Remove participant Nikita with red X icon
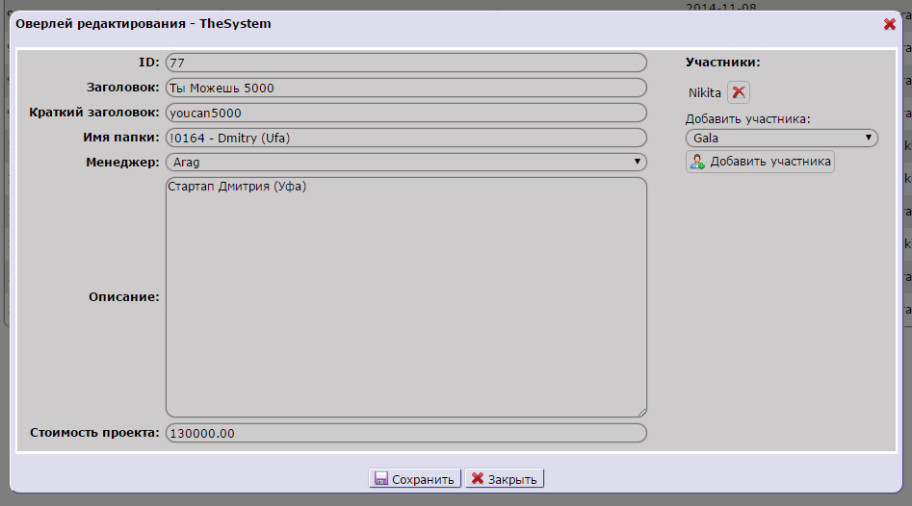Viewport: 912px width, 506px height. click(738, 92)
